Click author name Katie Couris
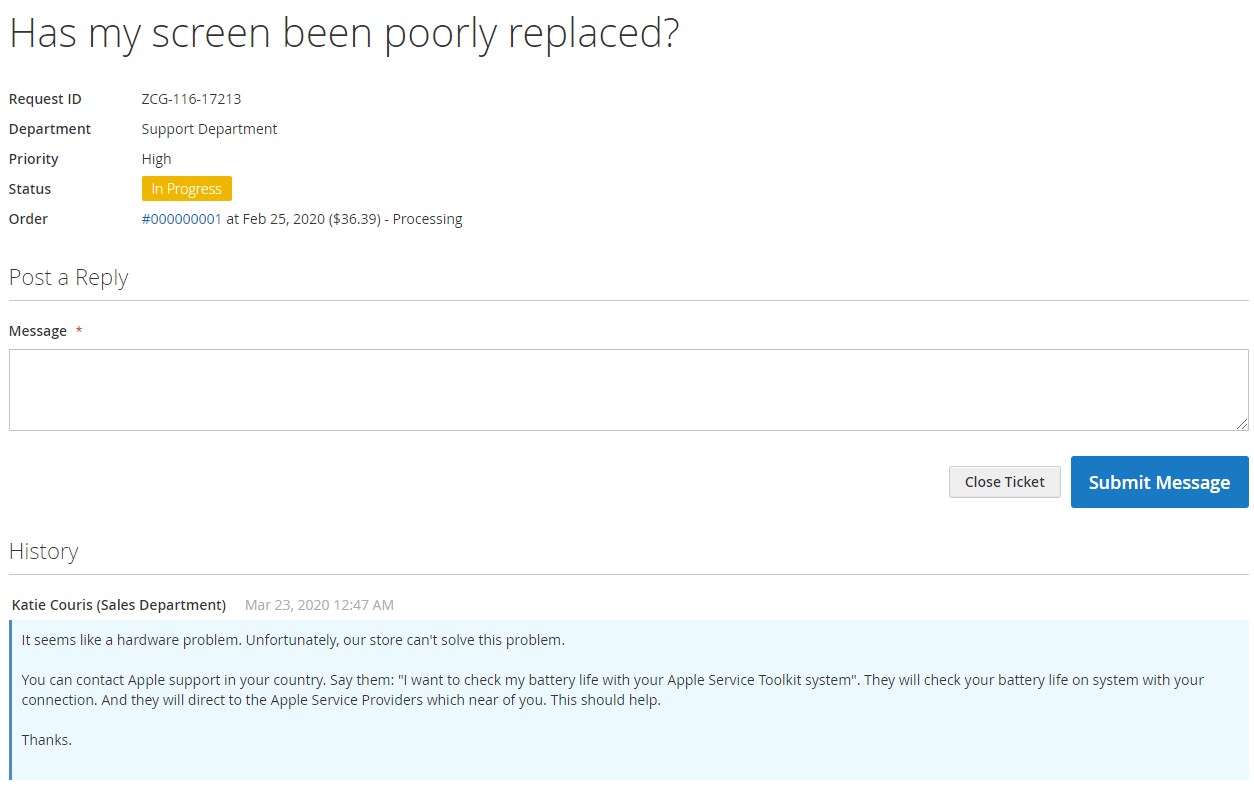 53,605
